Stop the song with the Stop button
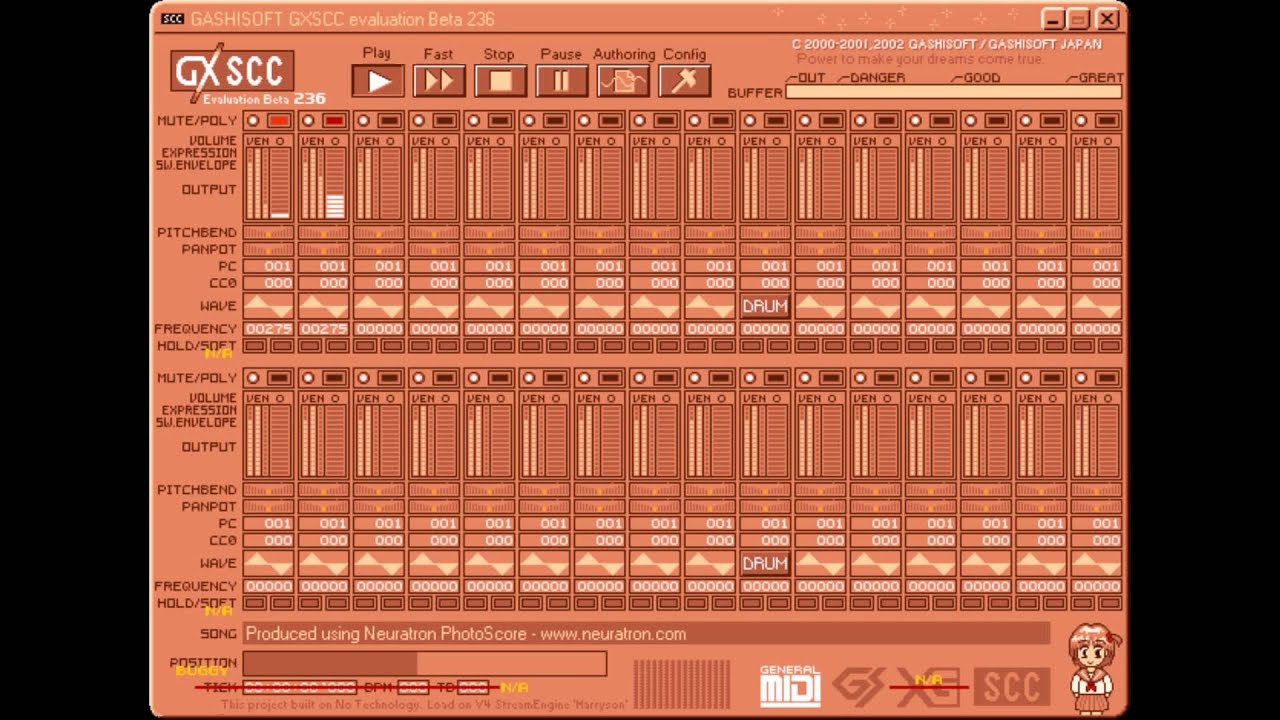 500,81
